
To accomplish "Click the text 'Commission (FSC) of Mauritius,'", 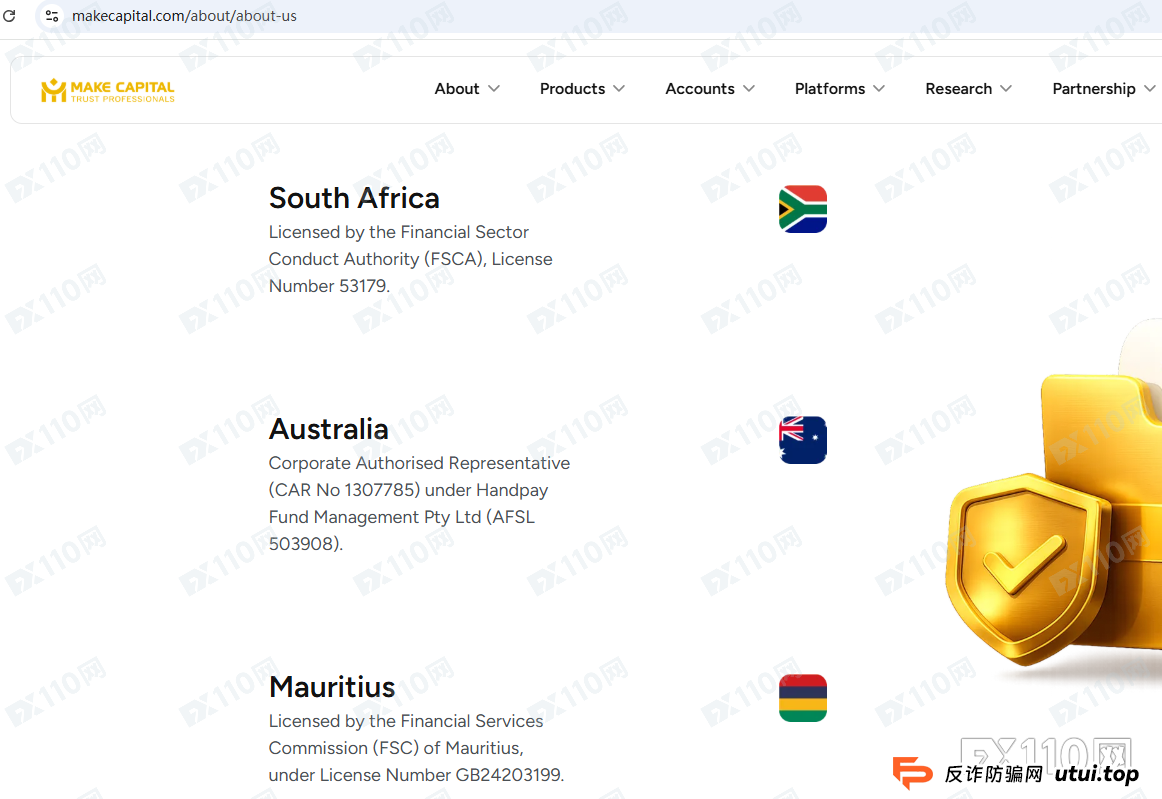I will (396, 749).
